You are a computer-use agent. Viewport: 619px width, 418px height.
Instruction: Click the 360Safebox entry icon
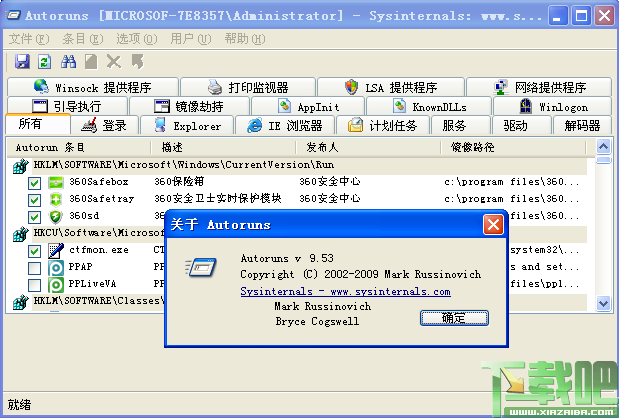[x=56, y=182]
